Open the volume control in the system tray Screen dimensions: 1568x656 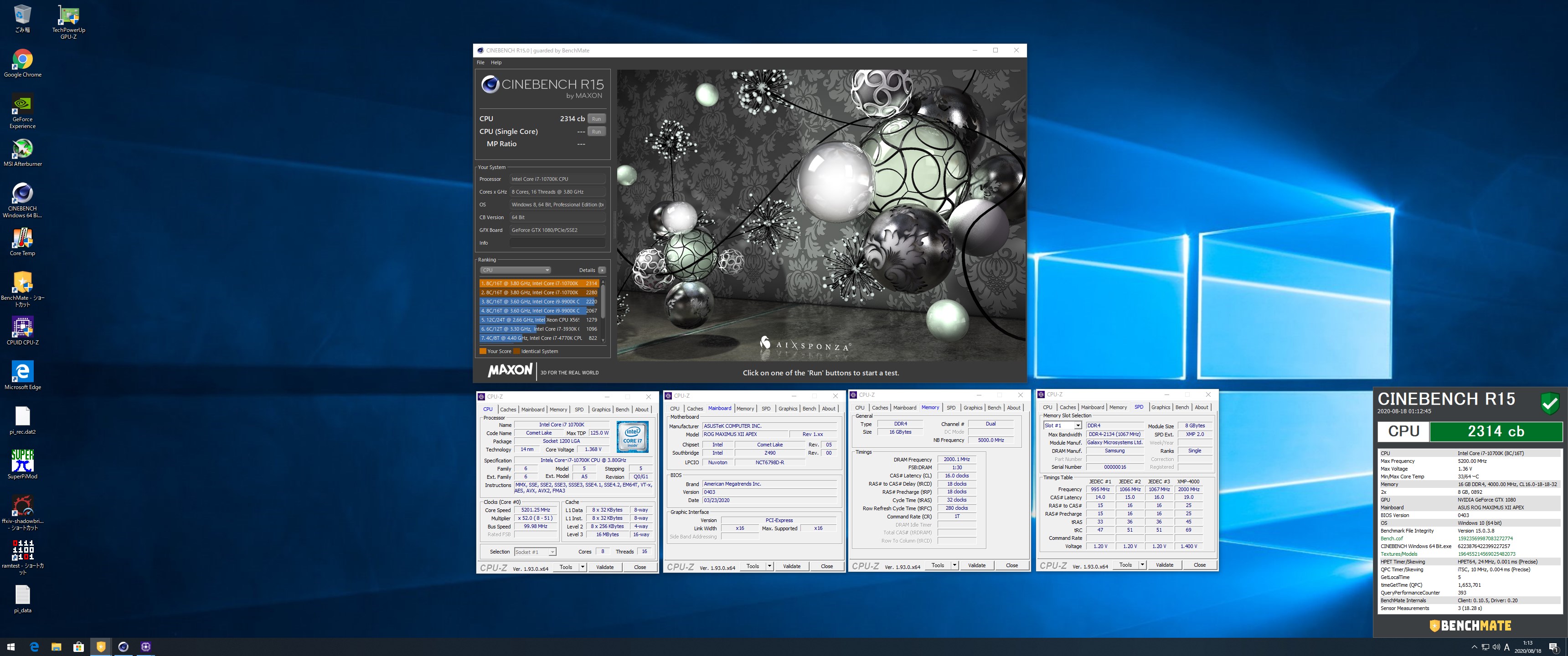tap(1496, 647)
